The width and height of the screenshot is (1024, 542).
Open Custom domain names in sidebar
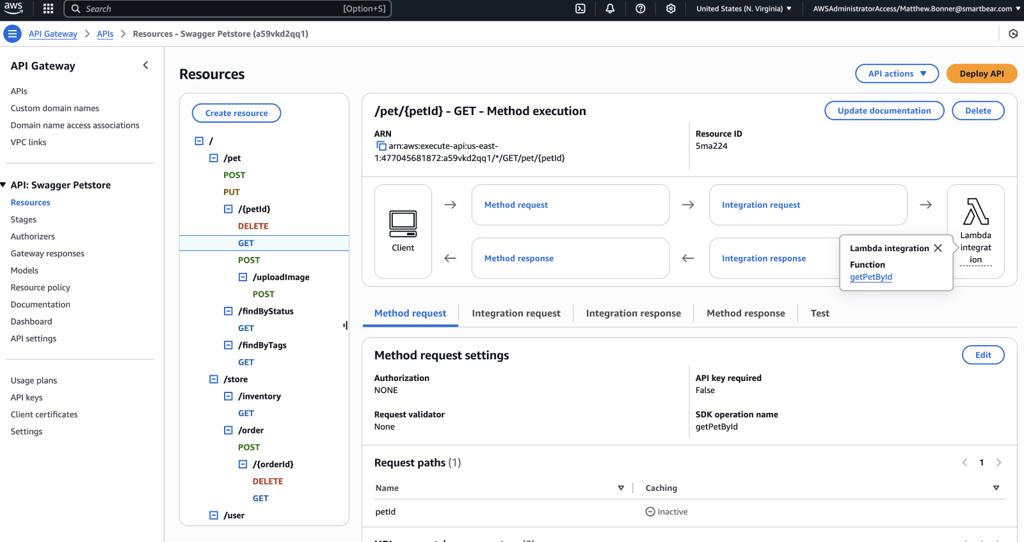coord(55,108)
